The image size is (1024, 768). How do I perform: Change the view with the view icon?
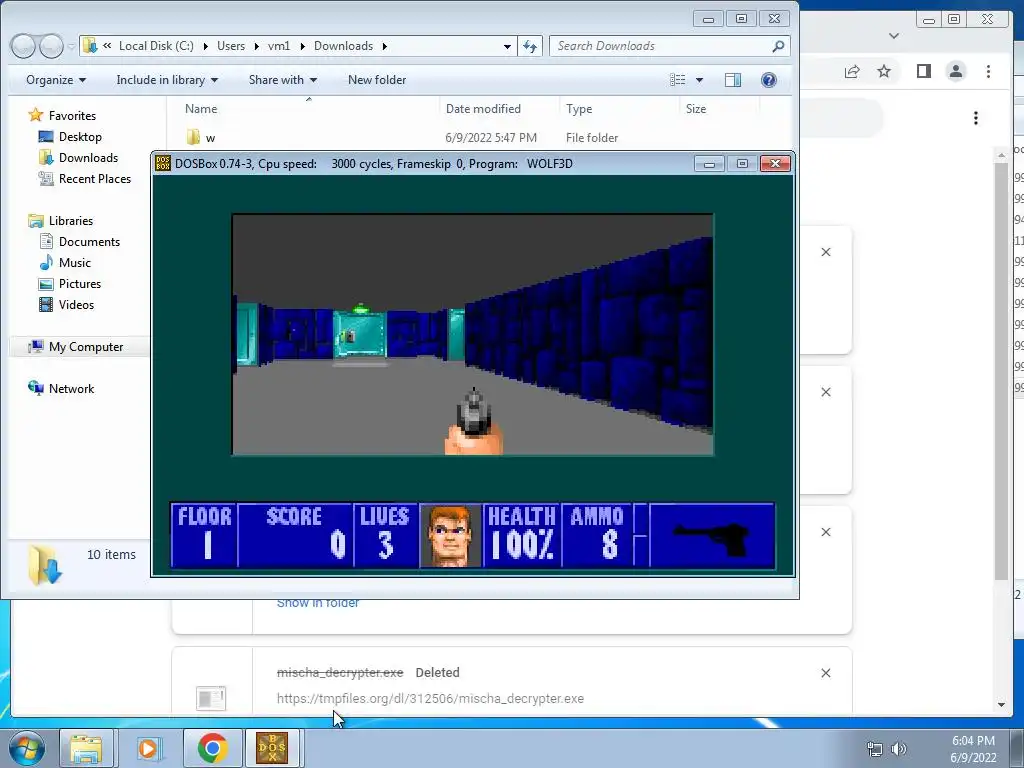[x=678, y=80]
